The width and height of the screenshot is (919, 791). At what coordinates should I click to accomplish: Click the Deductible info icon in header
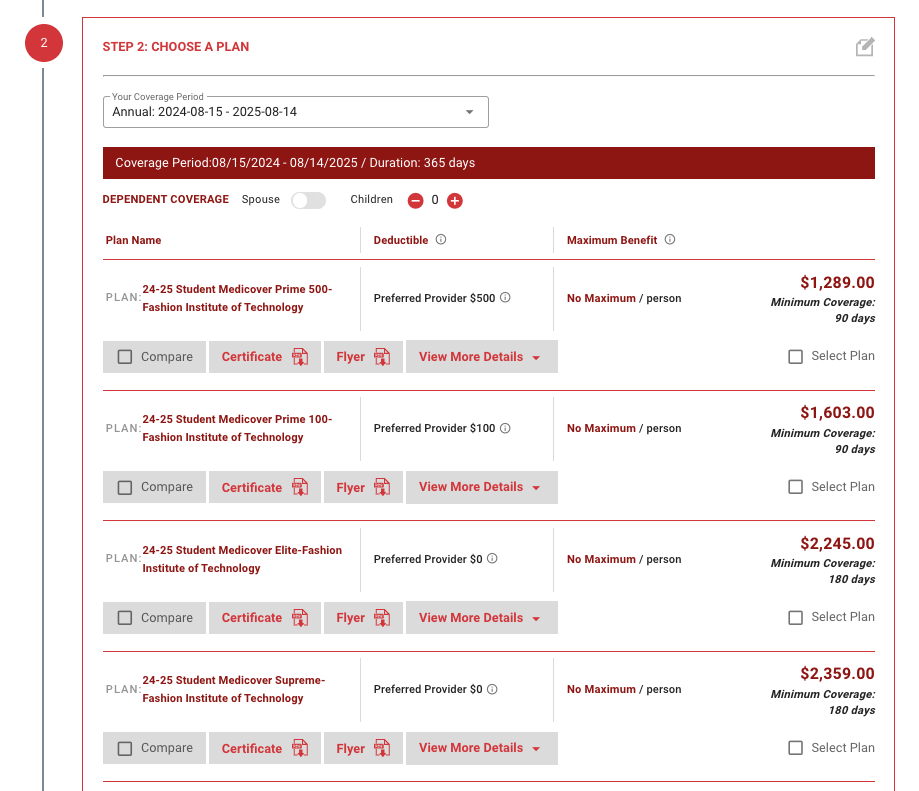(441, 240)
